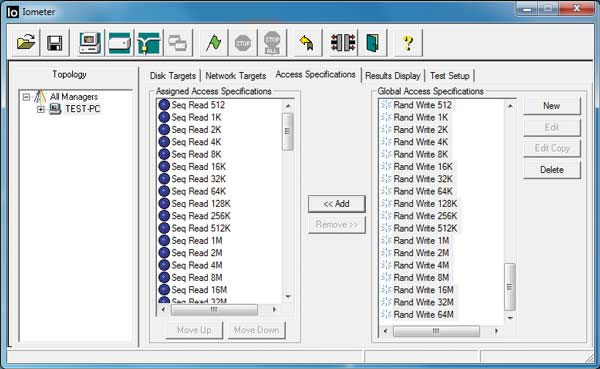Exit Iometer using the door icon
The width and height of the screenshot is (600, 369).
coord(372,42)
